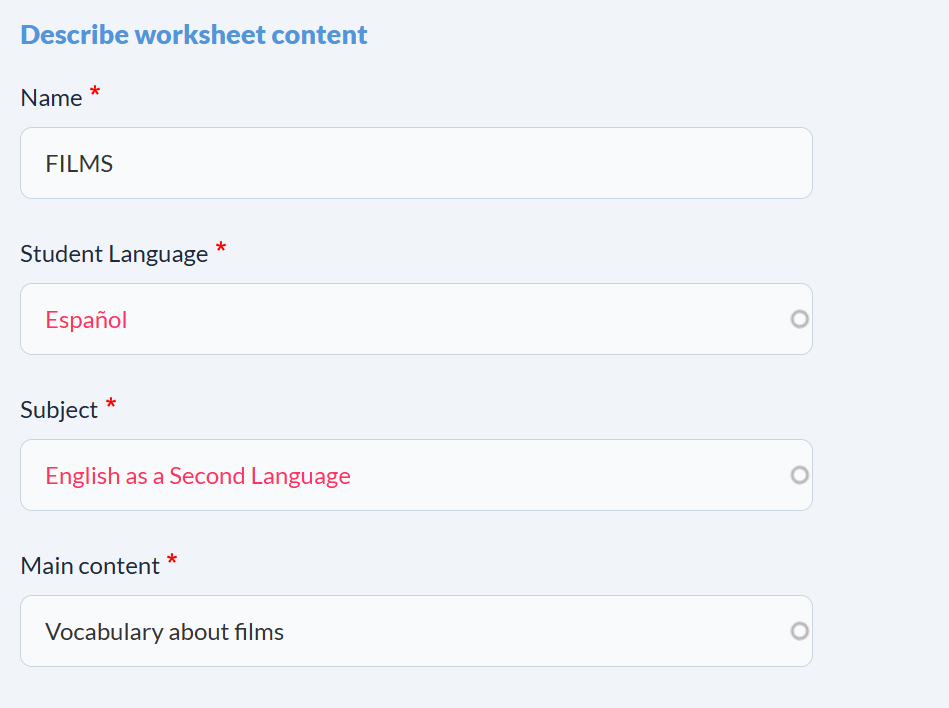Click the Main content label
This screenshot has width=949, height=708.
click(x=90, y=566)
